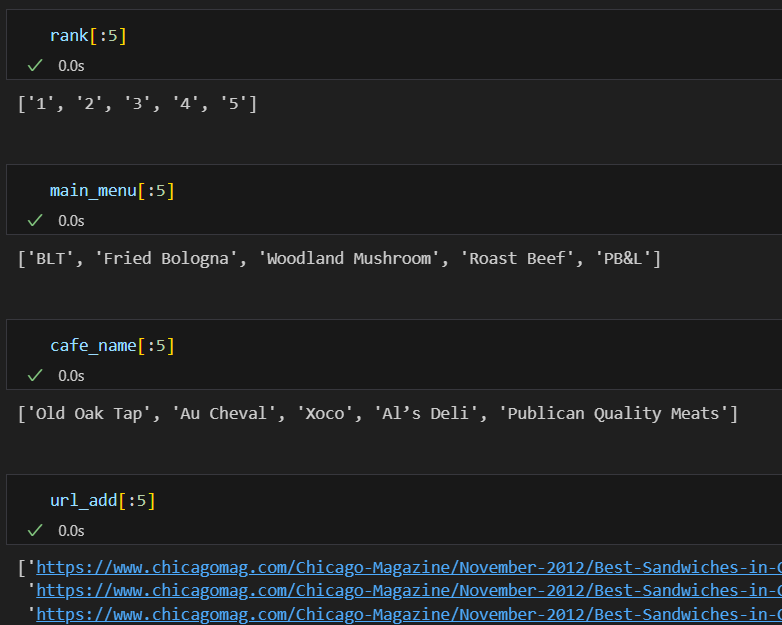
Task: Open the first chicagomag.com URL link
Action: point(409,568)
